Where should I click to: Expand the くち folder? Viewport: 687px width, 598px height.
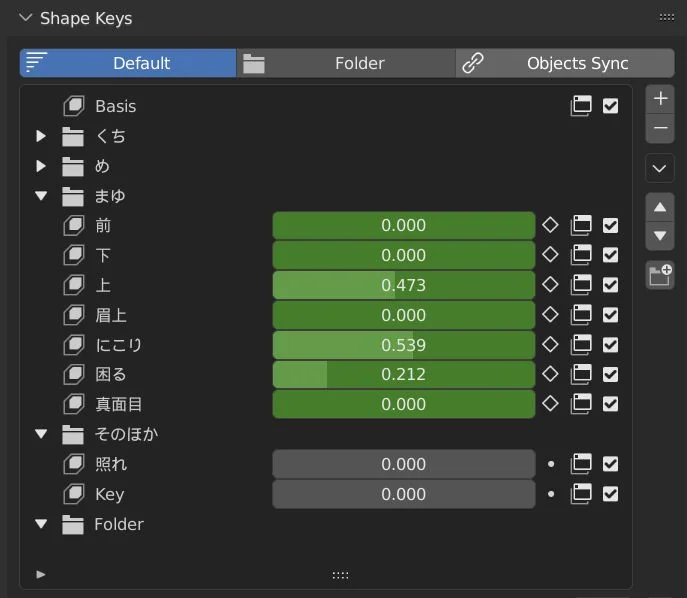click(41, 136)
